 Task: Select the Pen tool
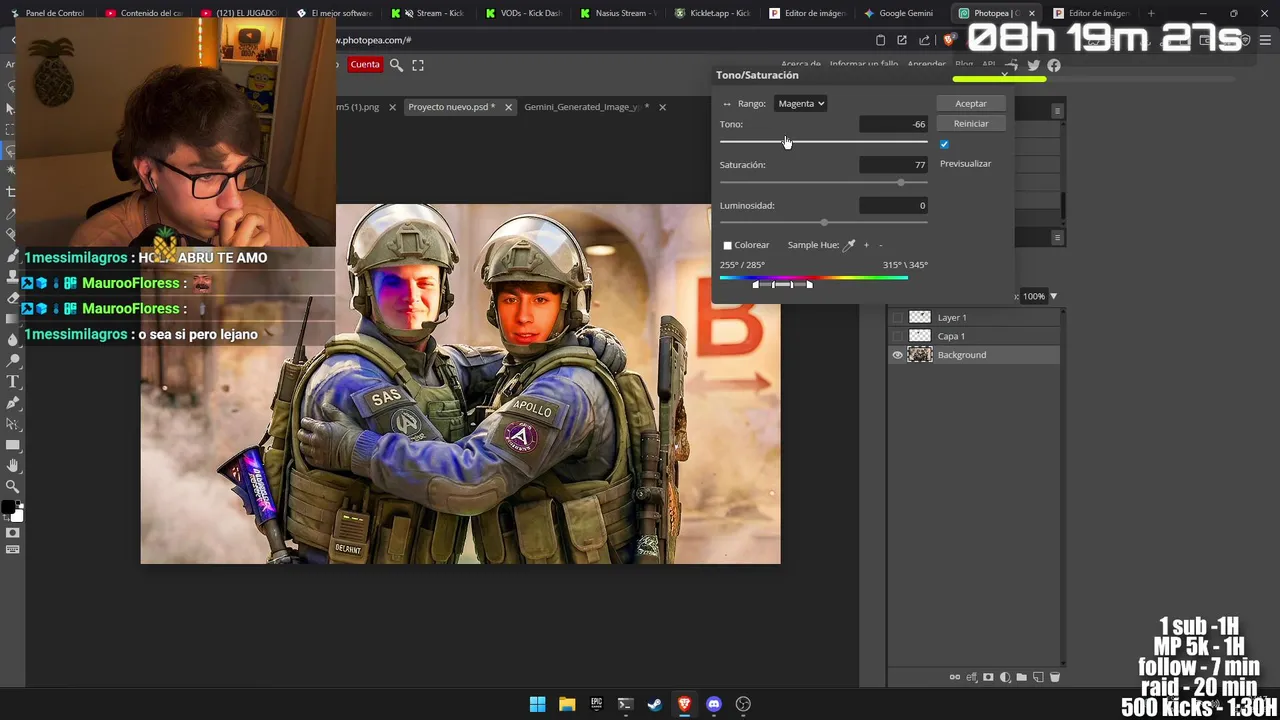[13, 403]
